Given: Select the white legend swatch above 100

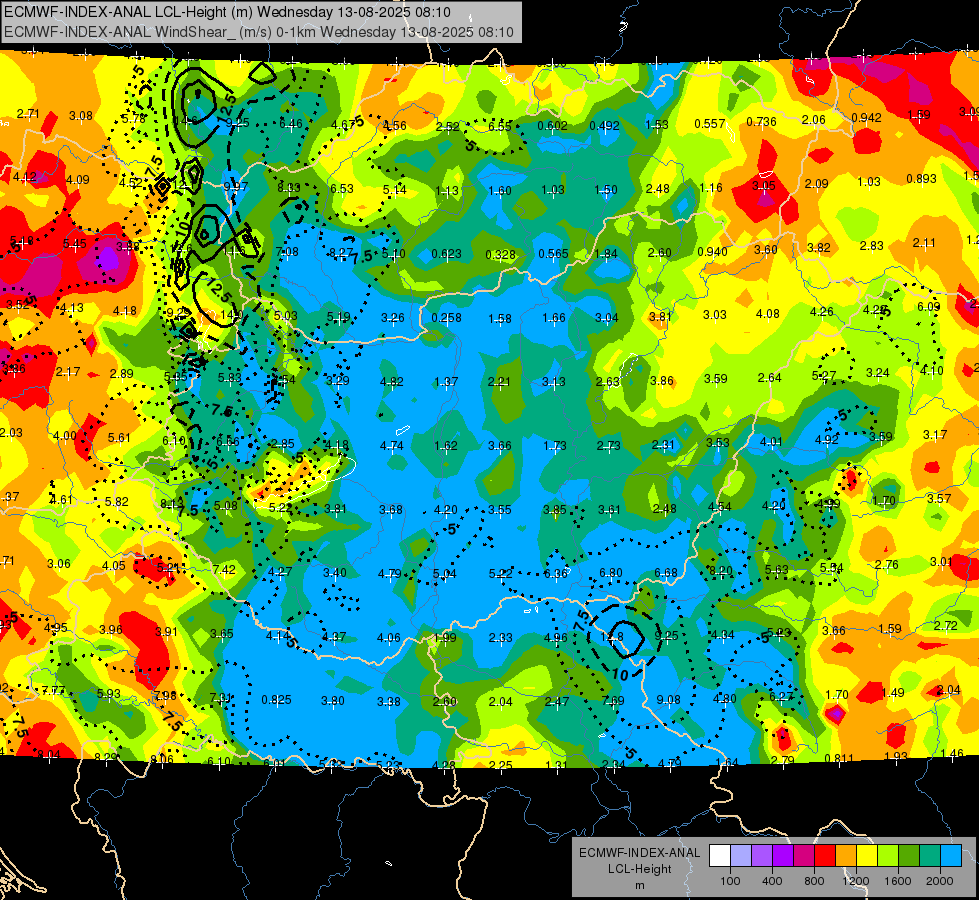Looking at the screenshot, I should click(720, 856).
